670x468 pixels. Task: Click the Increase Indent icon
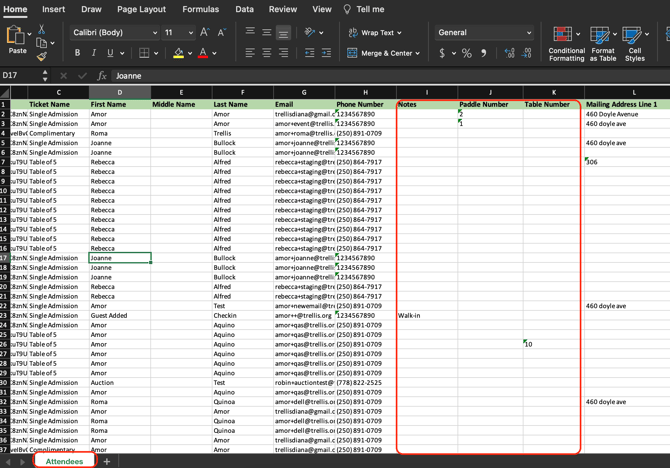pos(326,53)
